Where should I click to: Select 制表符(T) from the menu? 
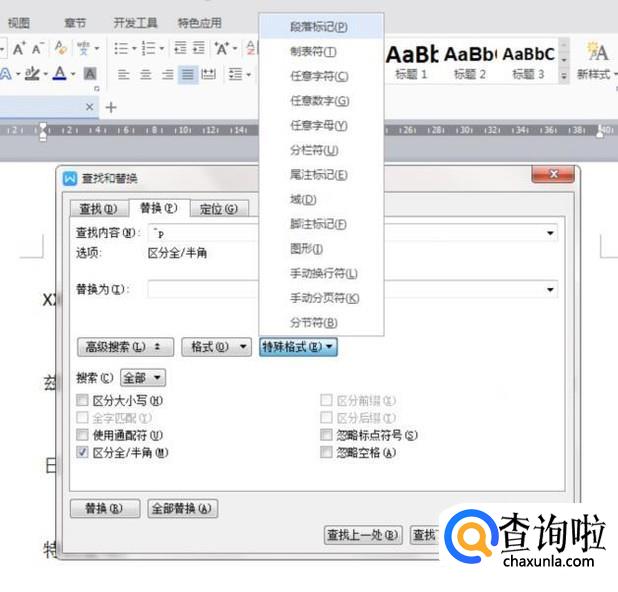tap(321, 52)
